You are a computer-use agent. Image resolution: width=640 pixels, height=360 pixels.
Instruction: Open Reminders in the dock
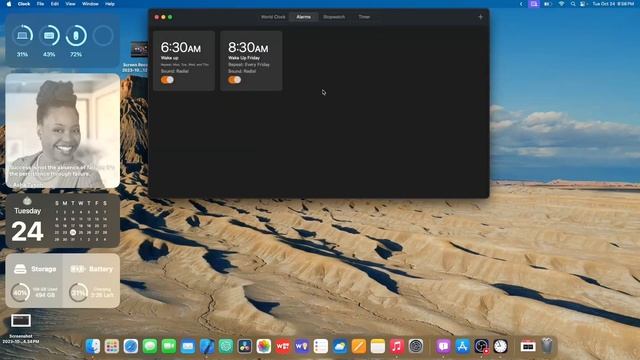click(x=321, y=346)
